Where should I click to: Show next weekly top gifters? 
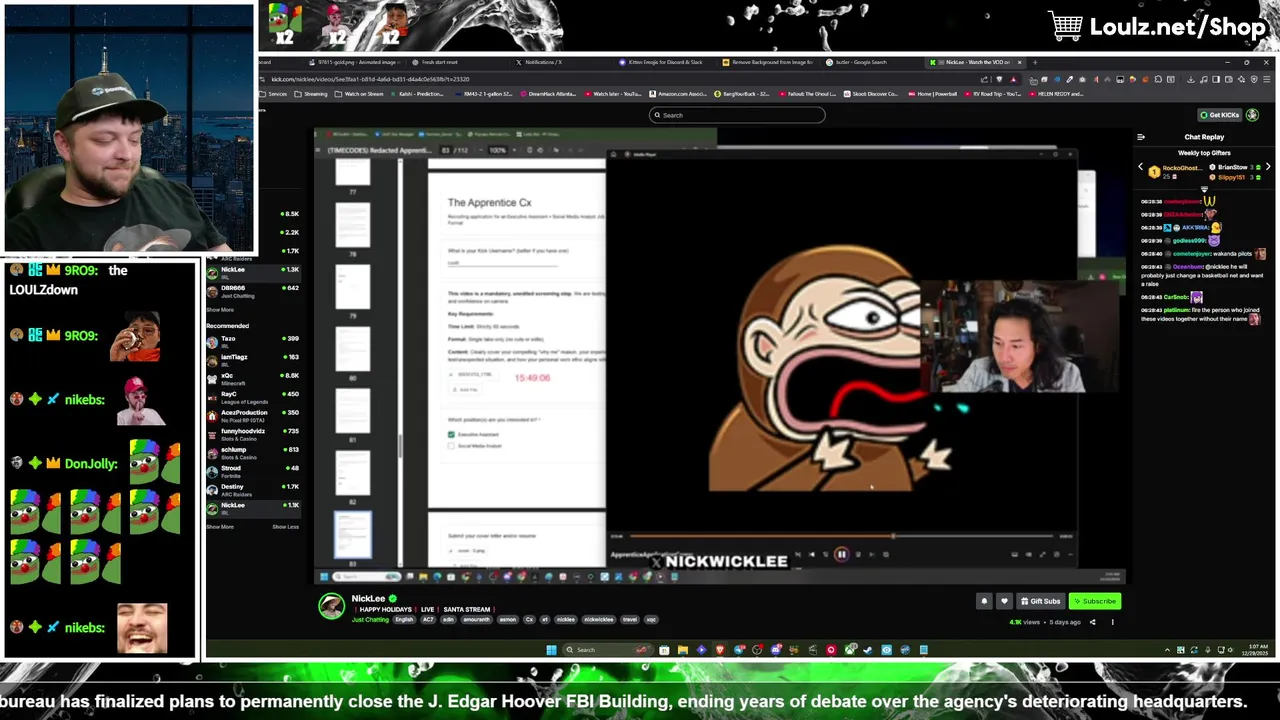pyautogui.click(x=1268, y=166)
